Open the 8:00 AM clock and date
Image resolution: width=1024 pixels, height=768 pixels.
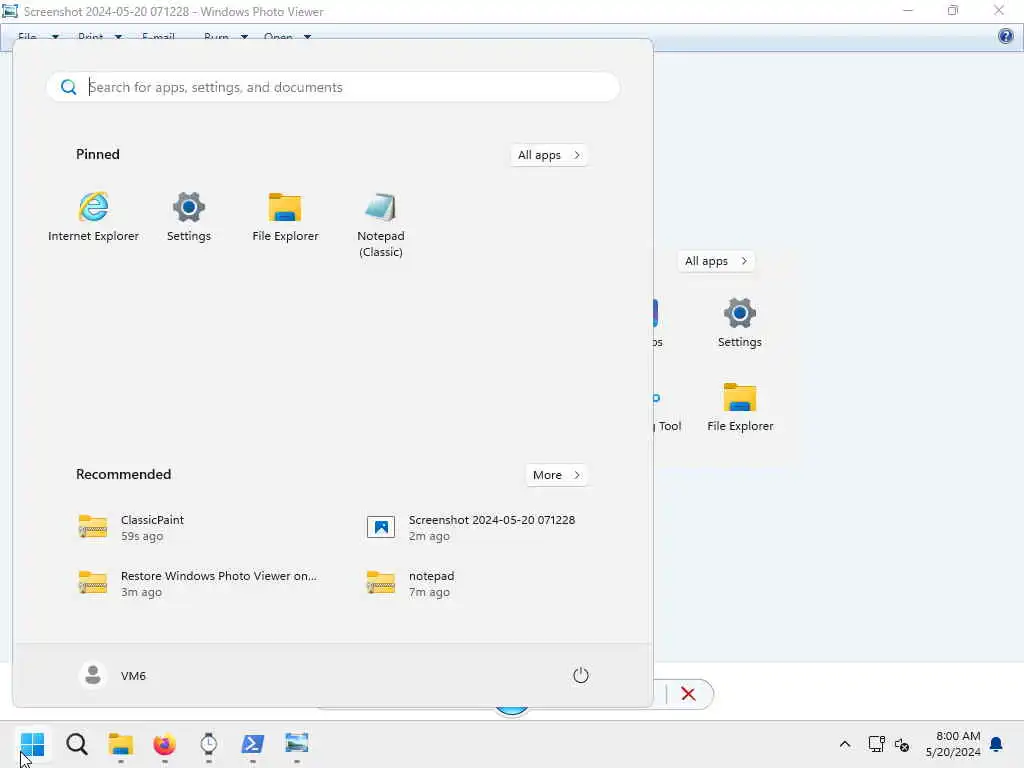(x=953, y=744)
